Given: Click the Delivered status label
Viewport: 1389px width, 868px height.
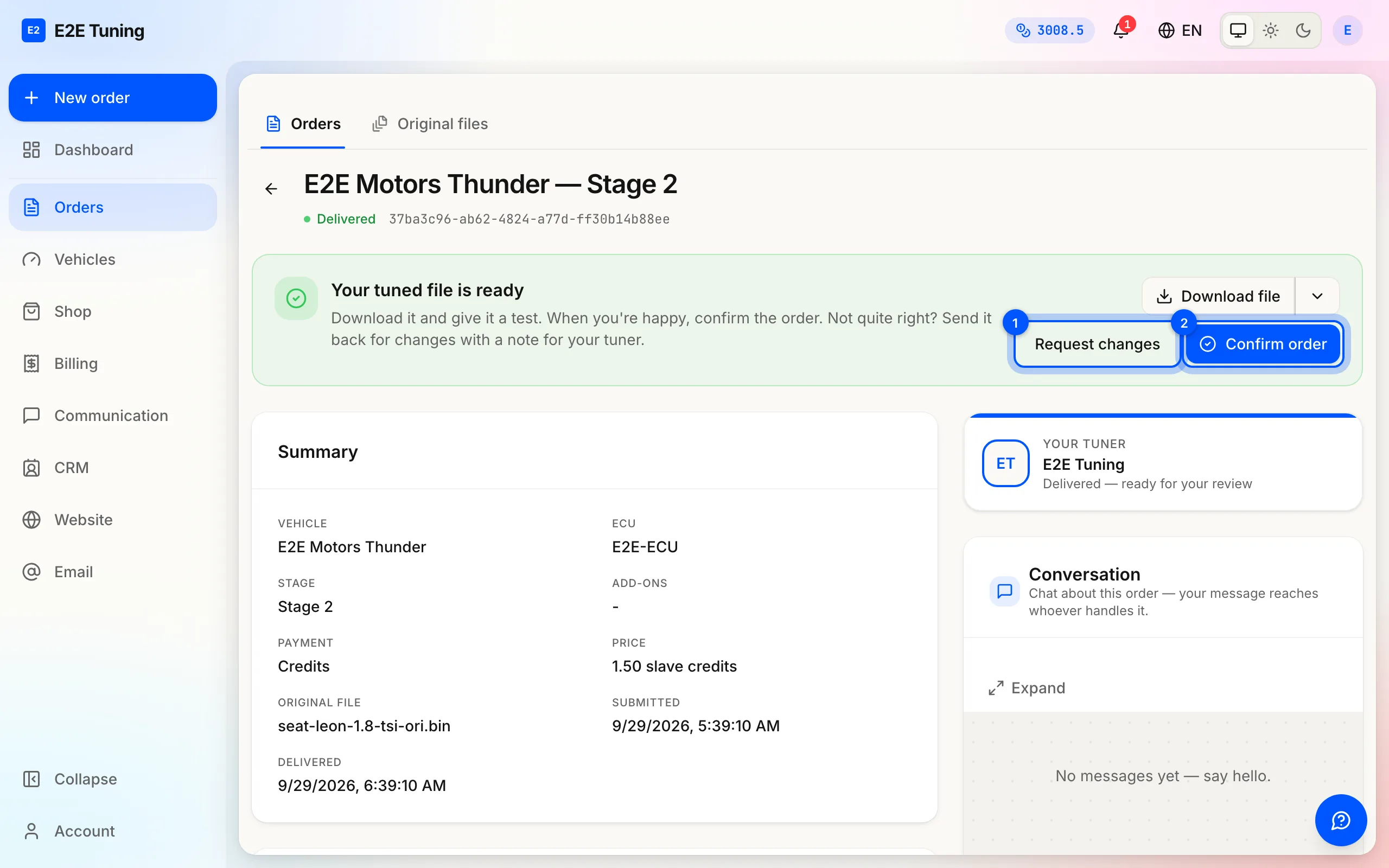Looking at the screenshot, I should point(346,219).
